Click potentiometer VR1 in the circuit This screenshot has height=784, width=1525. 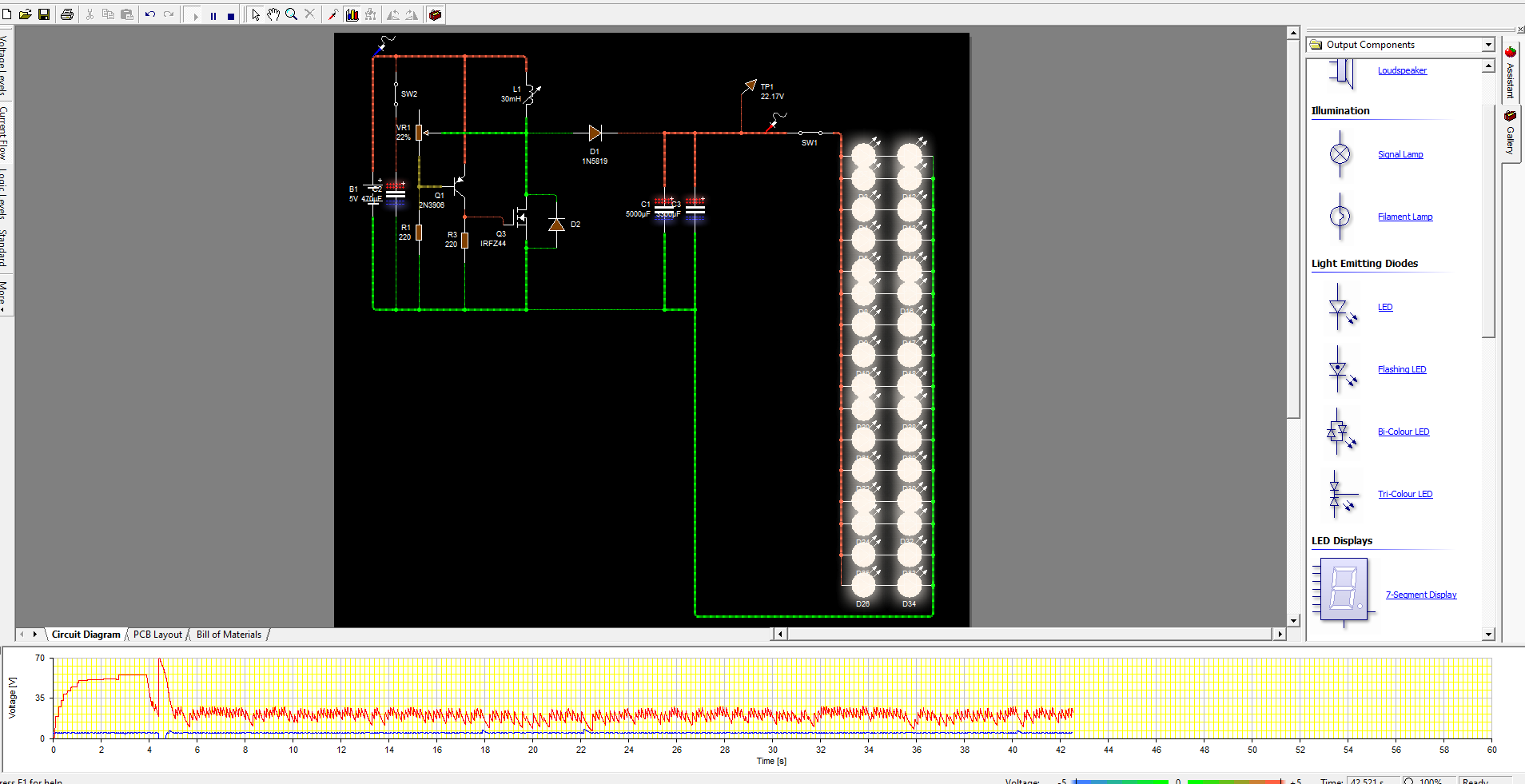418,133
